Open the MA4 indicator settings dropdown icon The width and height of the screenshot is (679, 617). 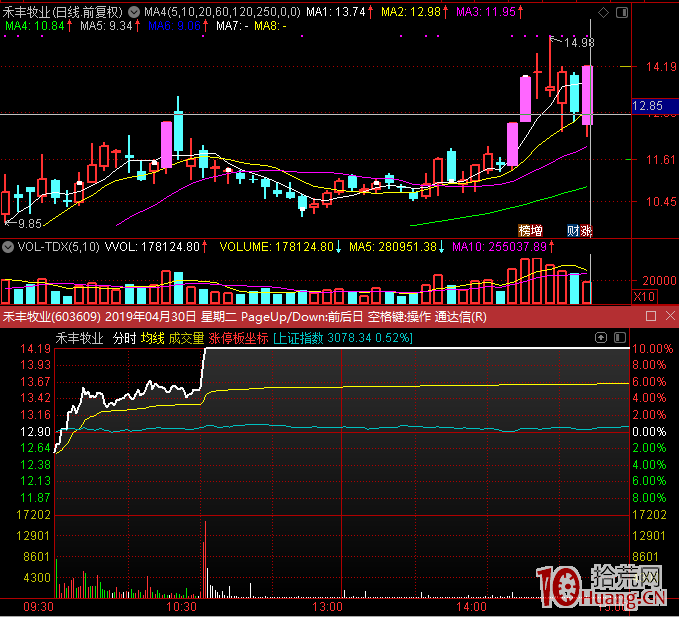point(134,12)
